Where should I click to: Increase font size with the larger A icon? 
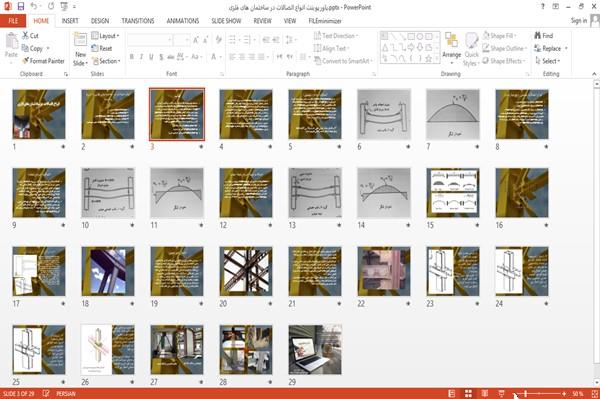(x=196, y=40)
